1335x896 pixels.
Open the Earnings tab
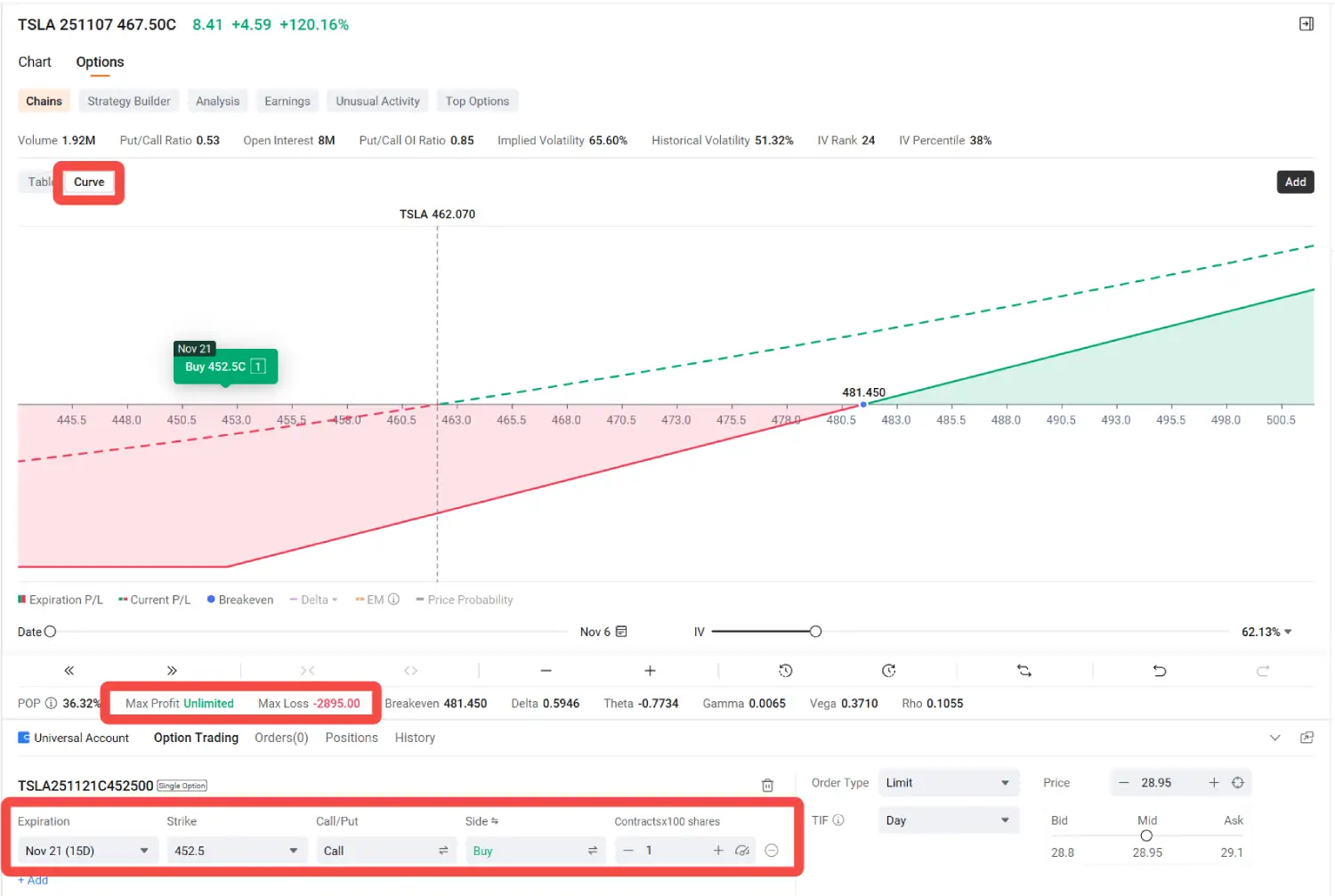click(x=287, y=101)
